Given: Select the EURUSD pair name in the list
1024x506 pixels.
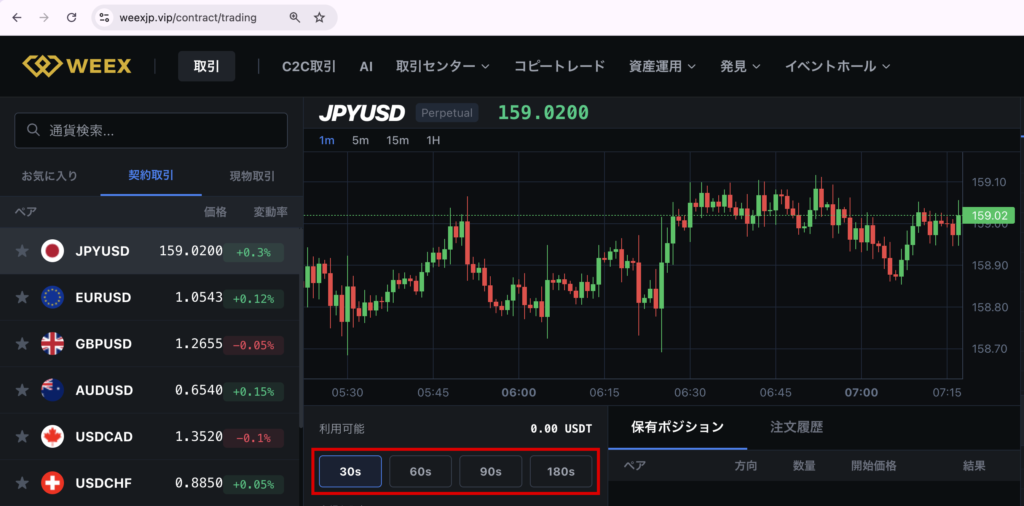Looking at the screenshot, I should pos(103,298).
